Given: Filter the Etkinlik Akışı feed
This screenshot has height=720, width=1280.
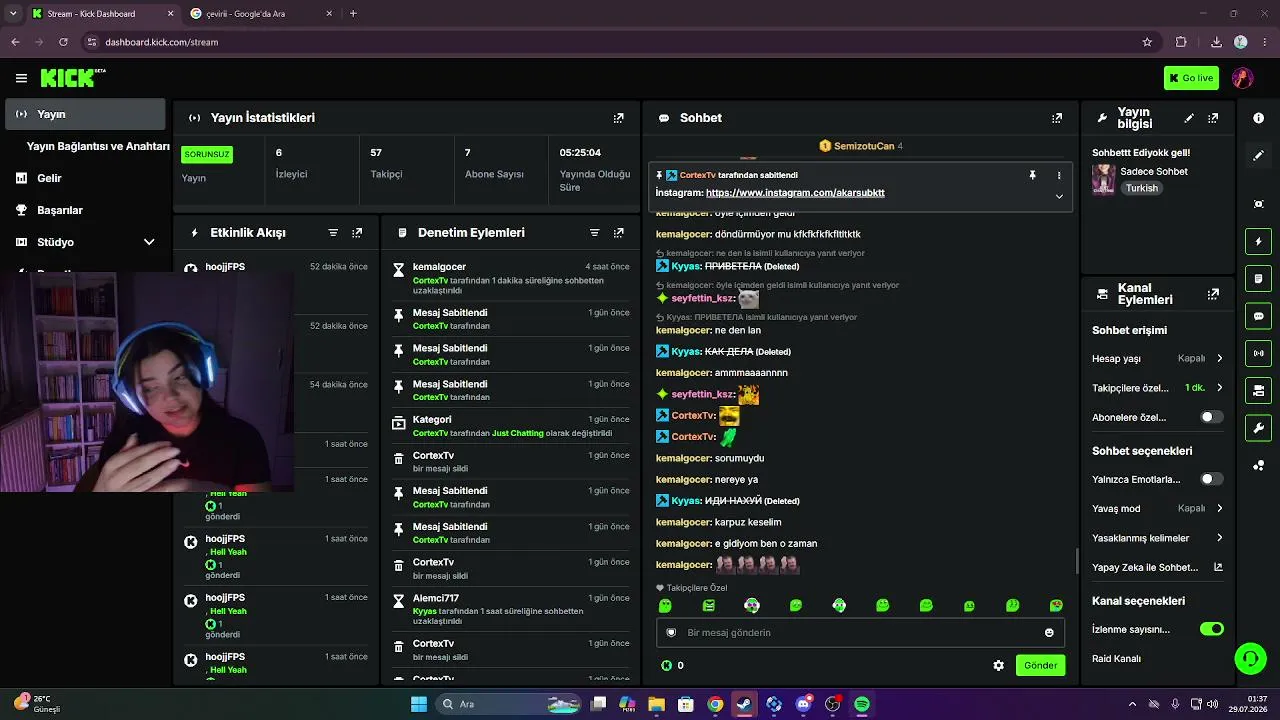Looking at the screenshot, I should [333, 233].
